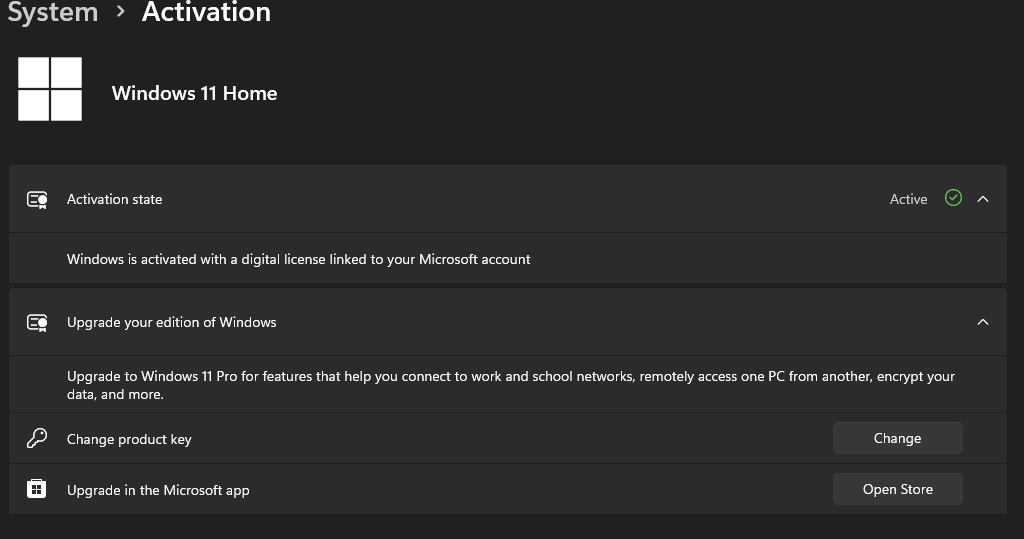Click the Upgrade in the Microsoft app label

(158, 490)
